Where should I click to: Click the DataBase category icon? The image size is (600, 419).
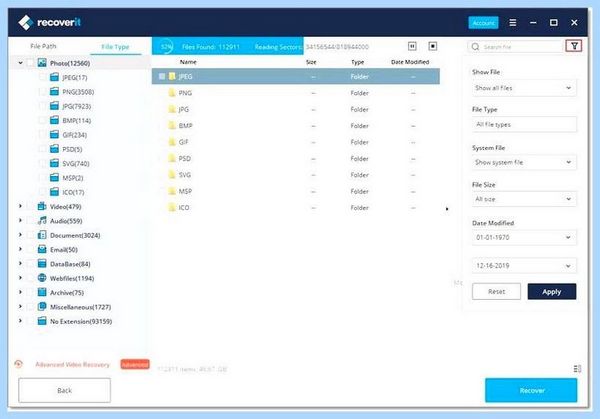[x=42, y=264]
